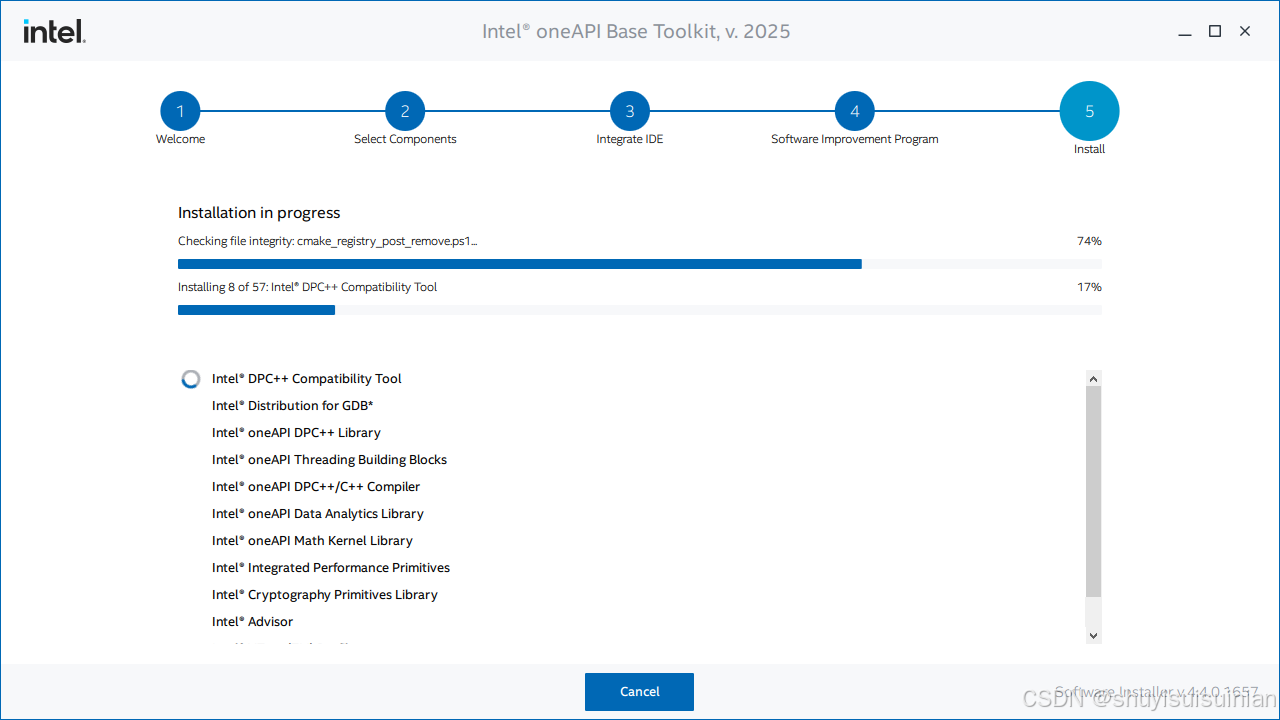This screenshot has height=720, width=1280.
Task: Click the spinning progress icon beside DPC++ Compatibility Tool
Action: (191, 379)
